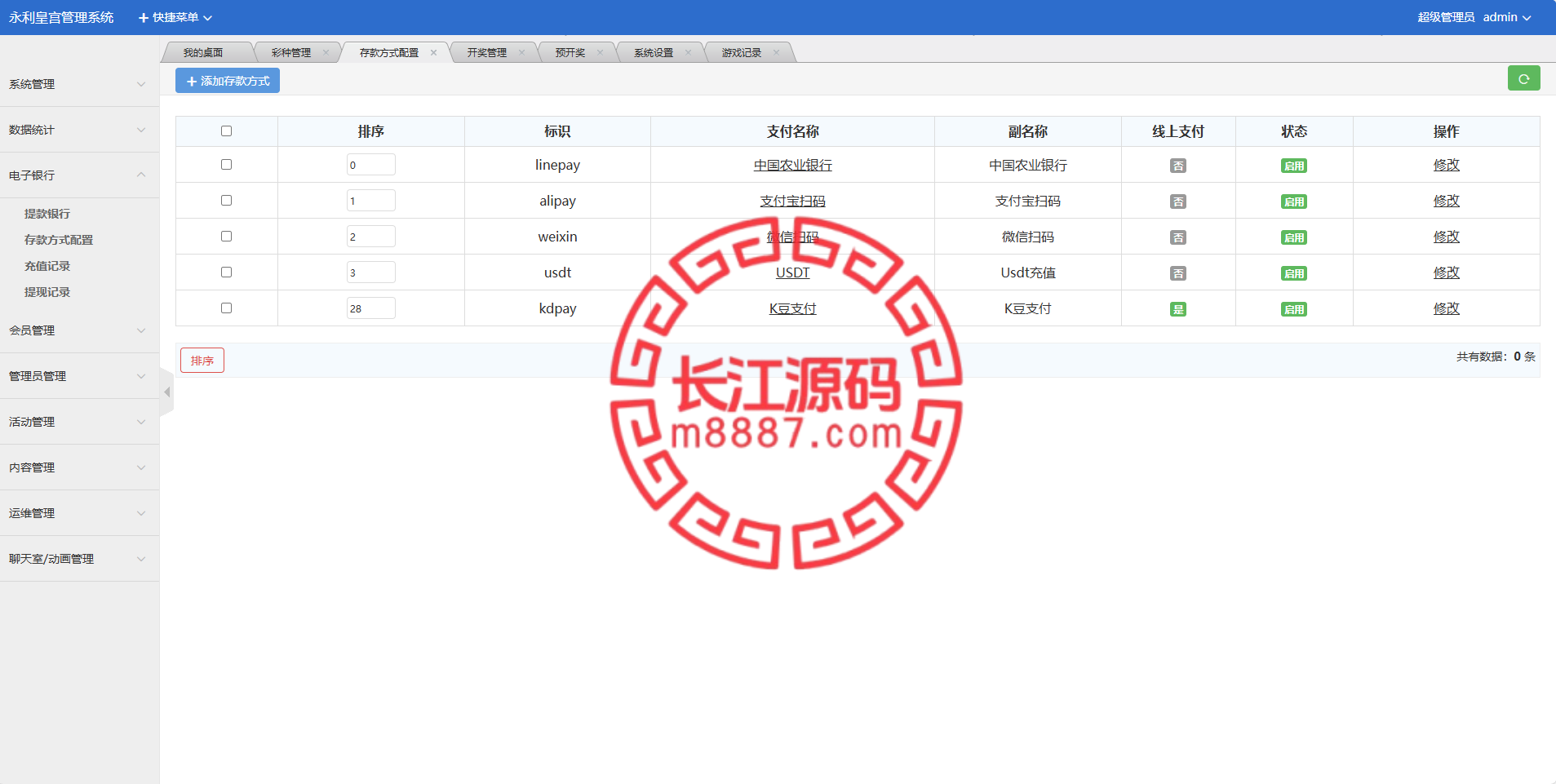This screenshot has width=1556, height=784.
Task: Click the 否 online payment badge for linepay
Action: coord(1178,166)
